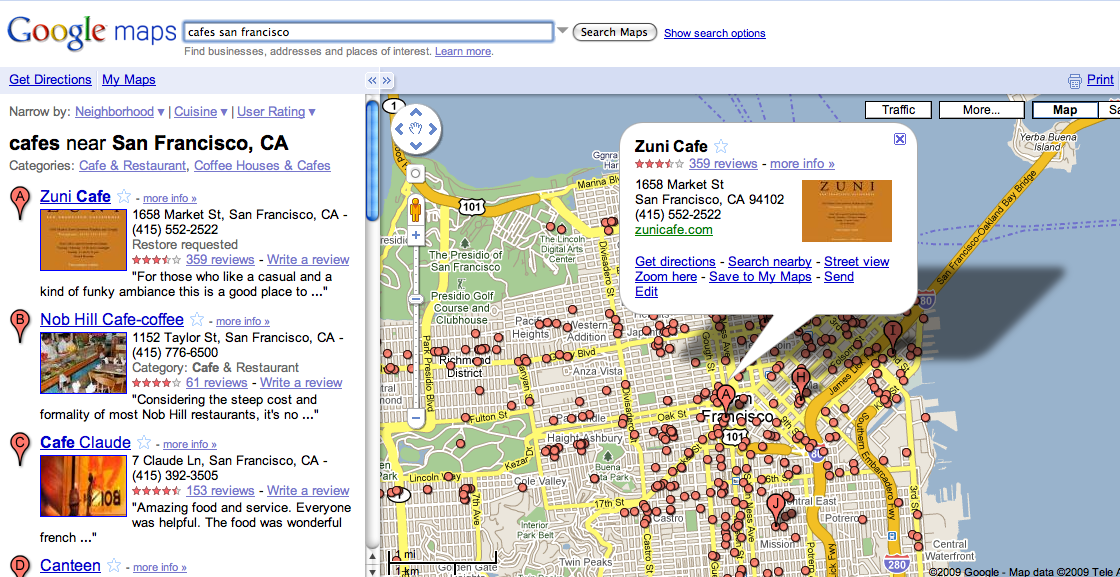Image resolution: width=1120 pixels, height=577 pixels.
Task: Open Cafe Claude result title
Action: tap(85, 442)
